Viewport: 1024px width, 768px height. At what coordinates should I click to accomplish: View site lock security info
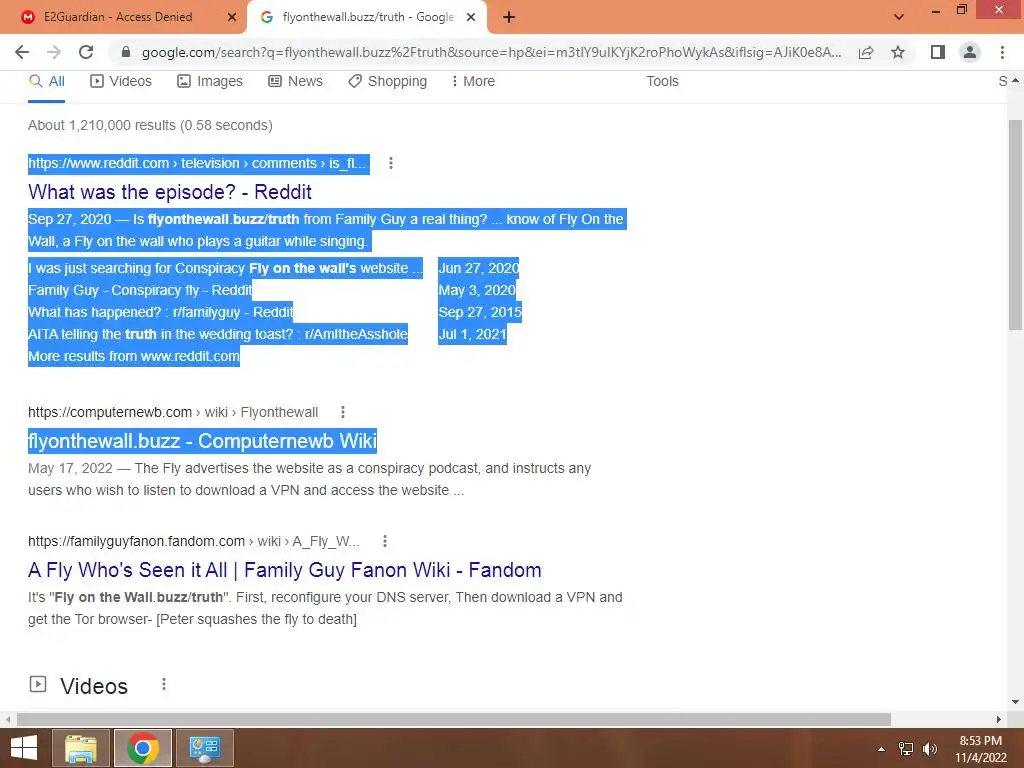(126, 52)
